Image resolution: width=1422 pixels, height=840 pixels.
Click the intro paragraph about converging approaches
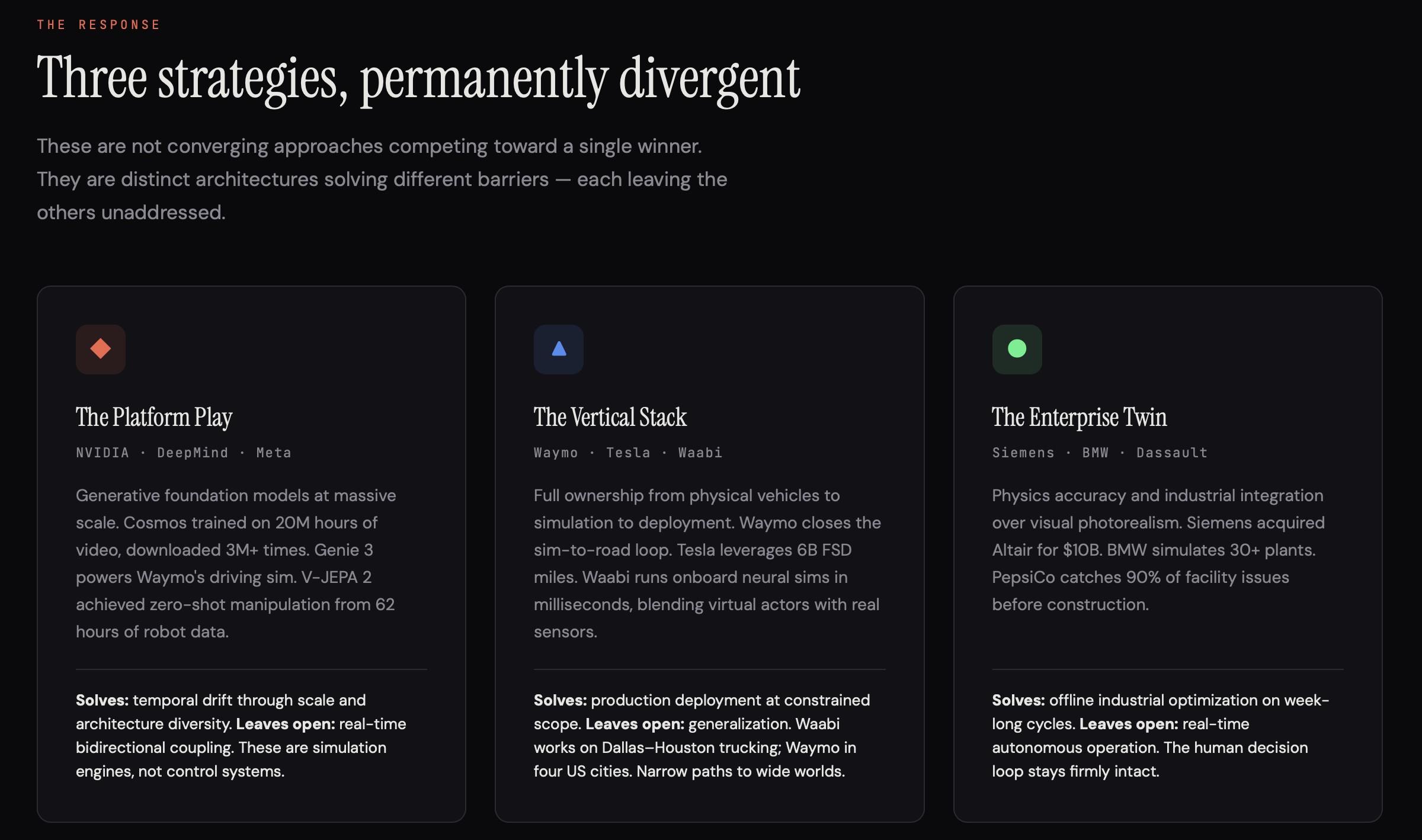(382, 179)
